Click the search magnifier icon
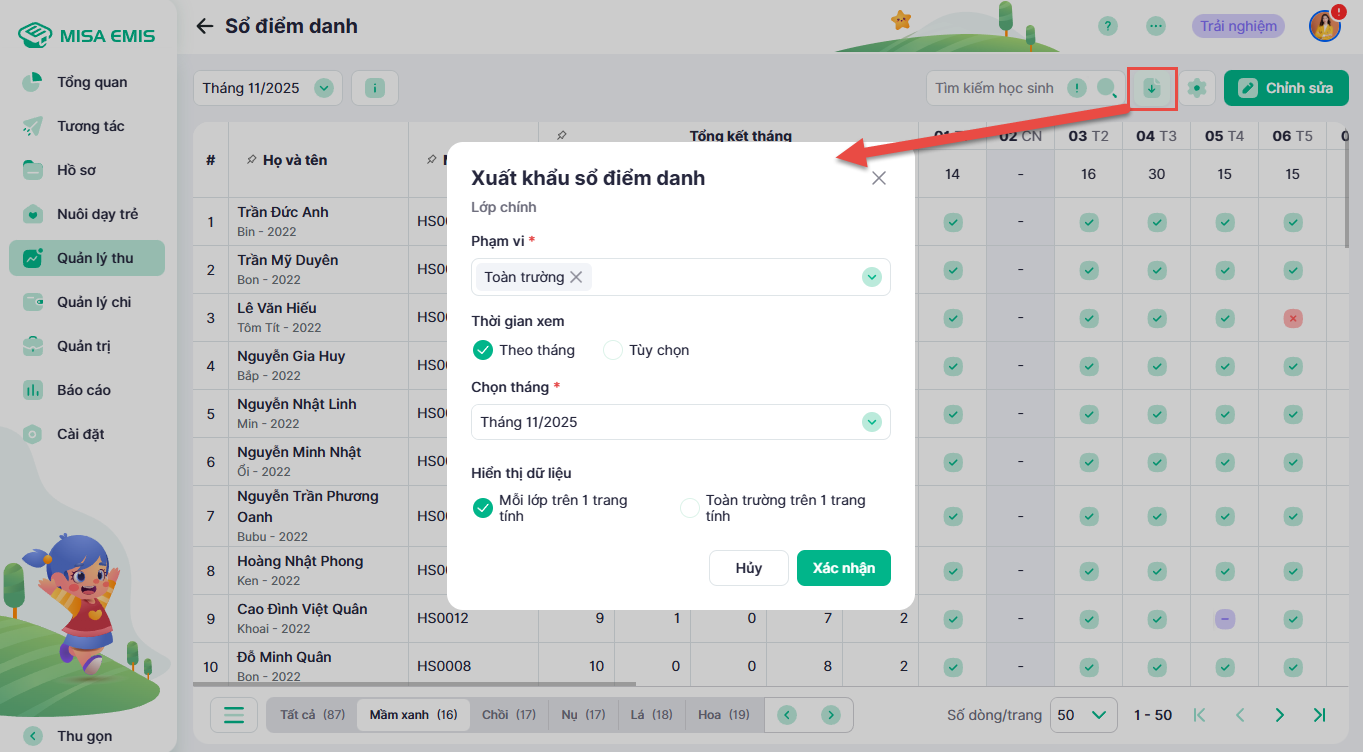The width and height of the screenshot is (1363, 752). click(1106, 88)
